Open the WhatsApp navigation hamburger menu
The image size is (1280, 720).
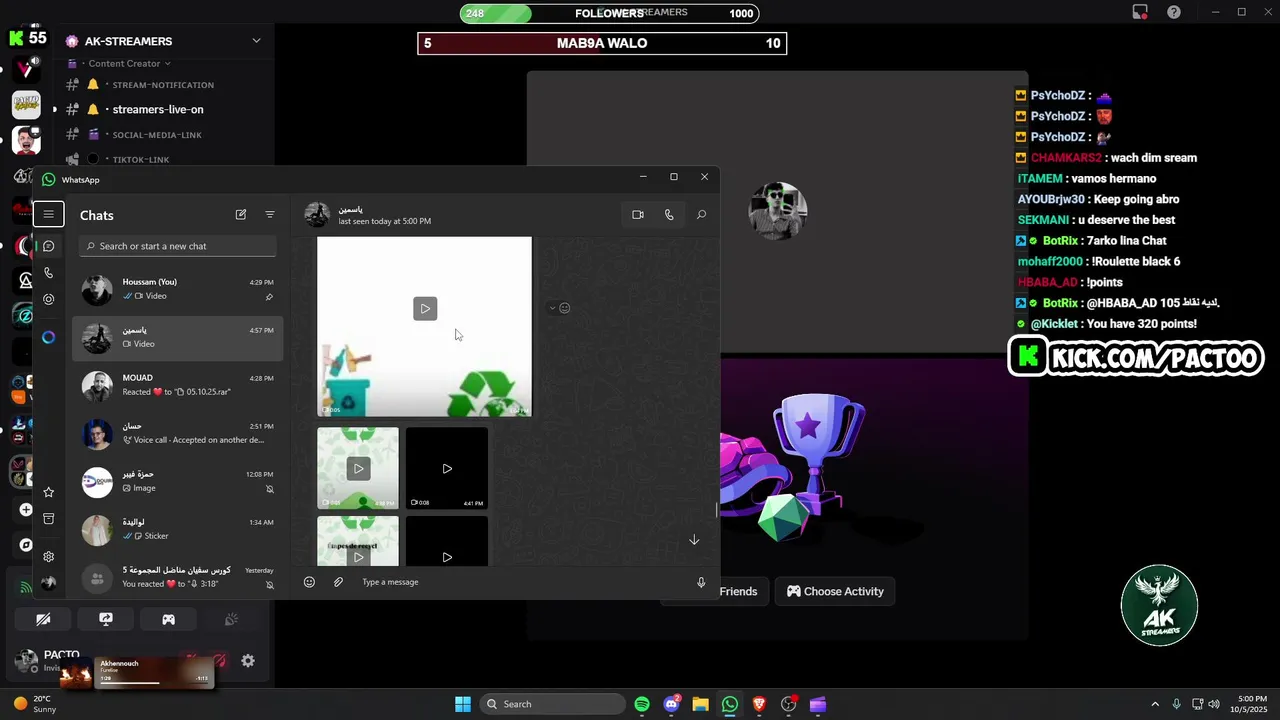[x=48, y=214]
